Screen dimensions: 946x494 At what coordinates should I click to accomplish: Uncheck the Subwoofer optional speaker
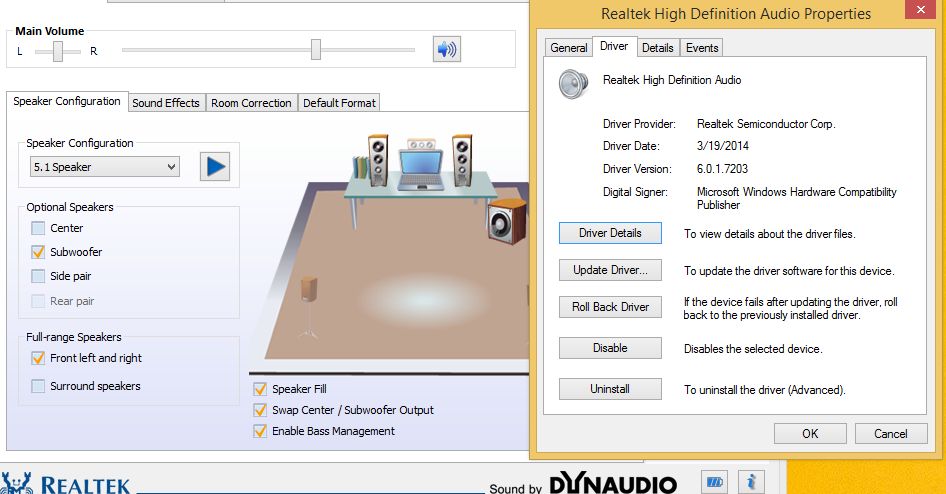tap(38, 252)
